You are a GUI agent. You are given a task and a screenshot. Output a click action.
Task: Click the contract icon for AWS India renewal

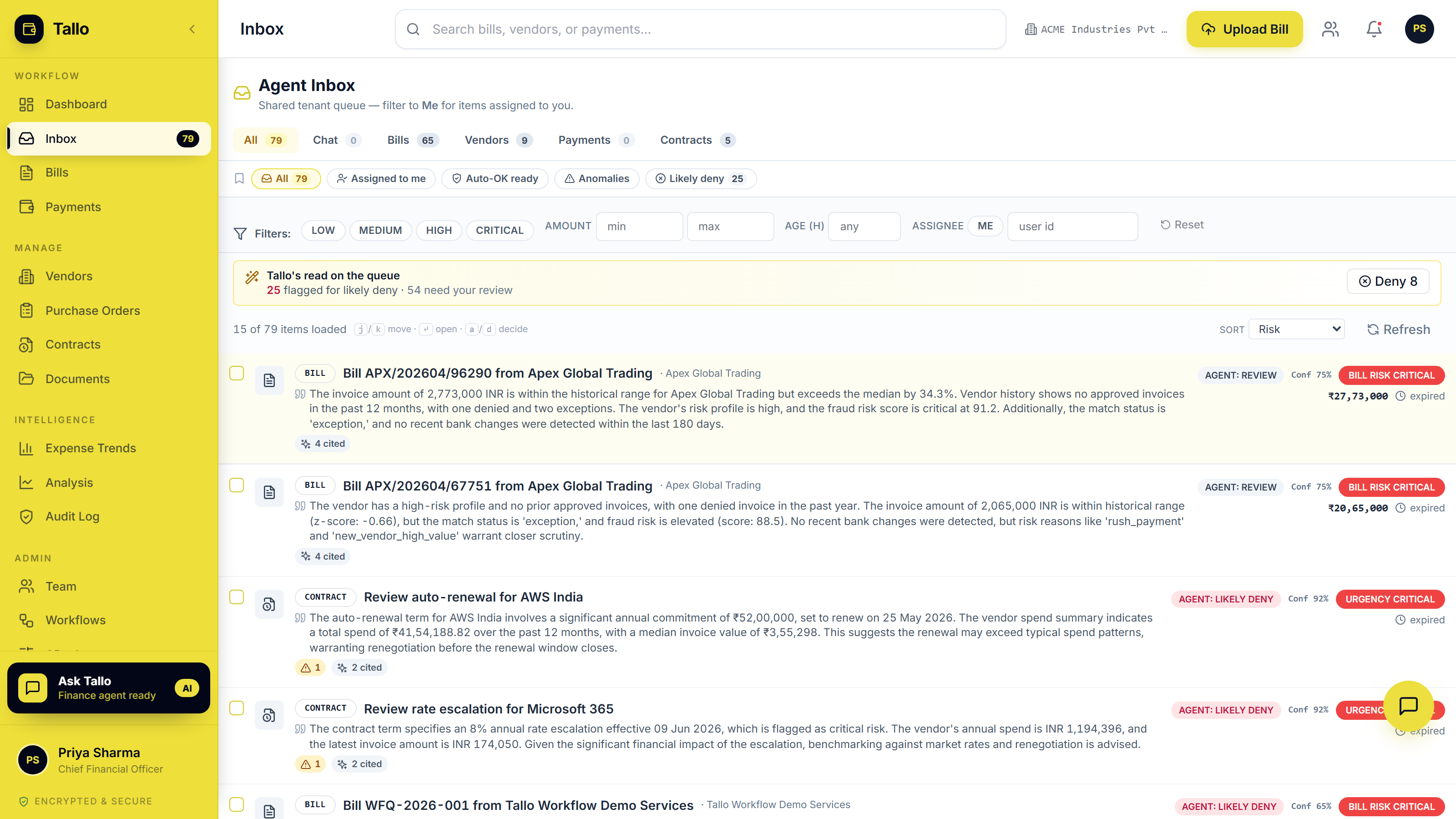(269, 604)
